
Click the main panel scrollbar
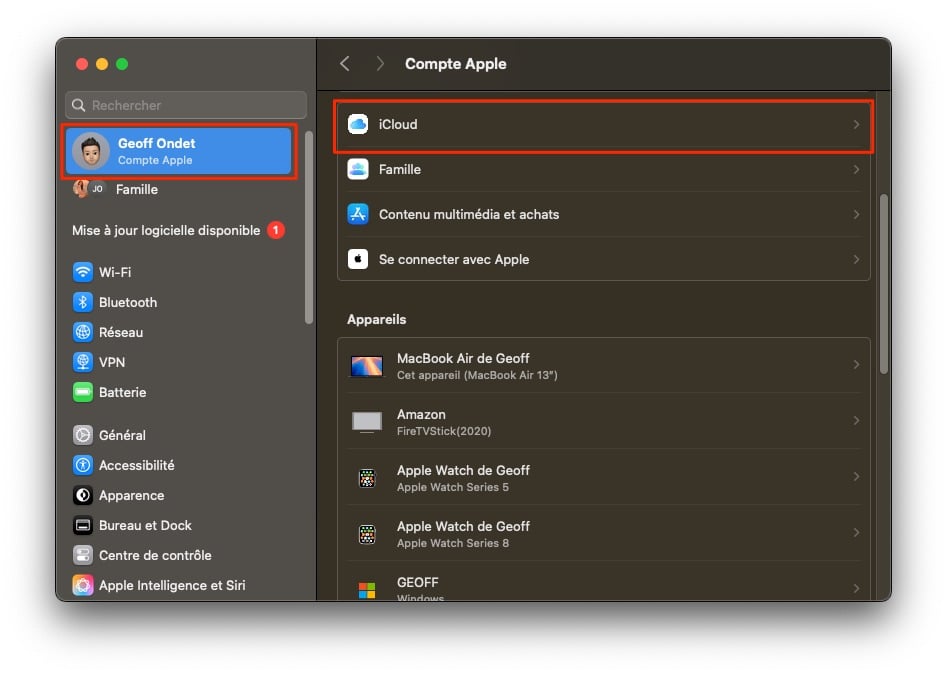pos(884,284)
